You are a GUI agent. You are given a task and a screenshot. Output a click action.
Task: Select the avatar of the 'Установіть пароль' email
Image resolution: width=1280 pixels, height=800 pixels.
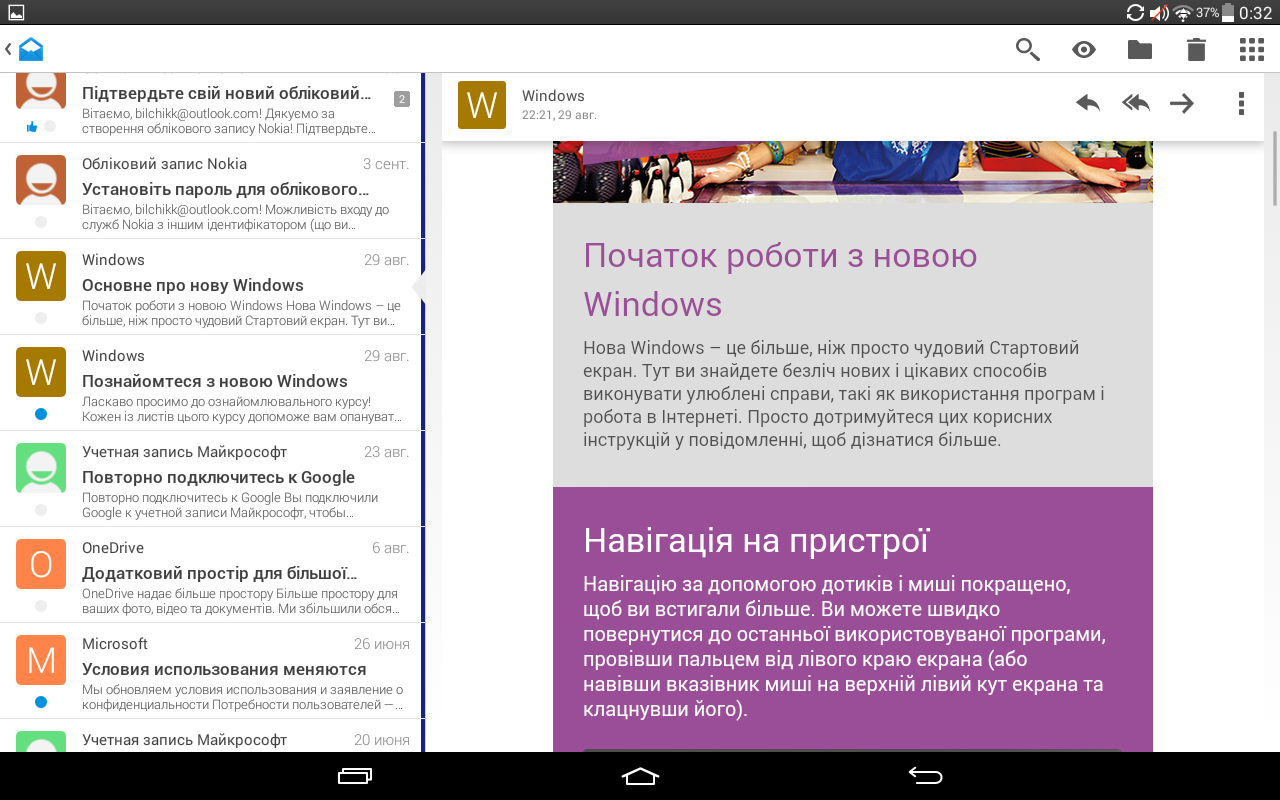tap(41, 180)
